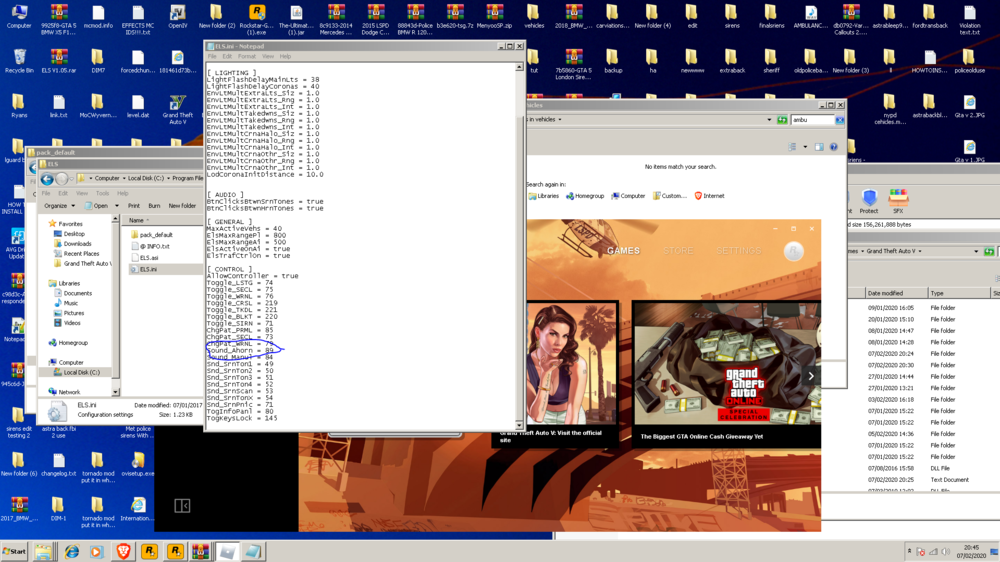This screenshot has height=562, width=1000.
Task: Select the changelog.txt desktop file
Action: point(59,464)
